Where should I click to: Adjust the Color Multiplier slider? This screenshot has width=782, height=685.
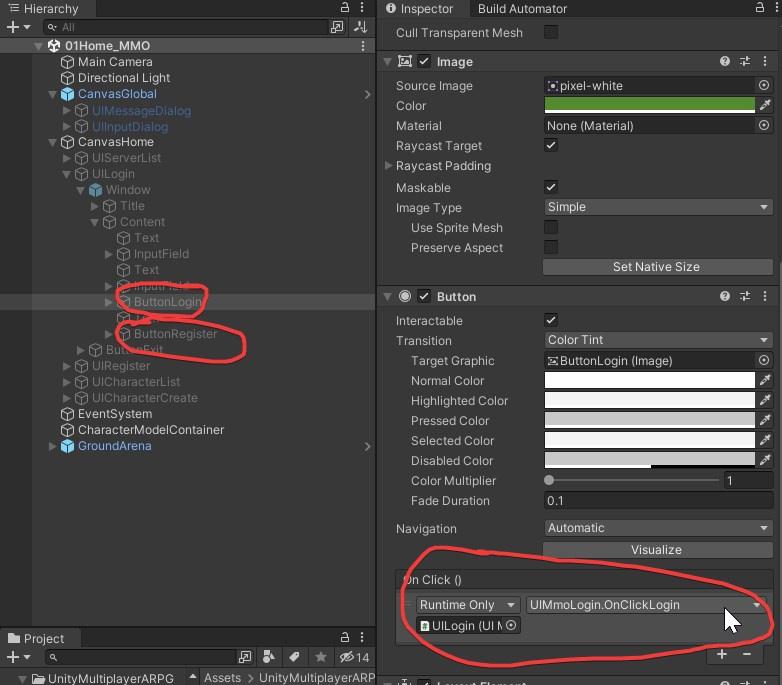point(632,481)
